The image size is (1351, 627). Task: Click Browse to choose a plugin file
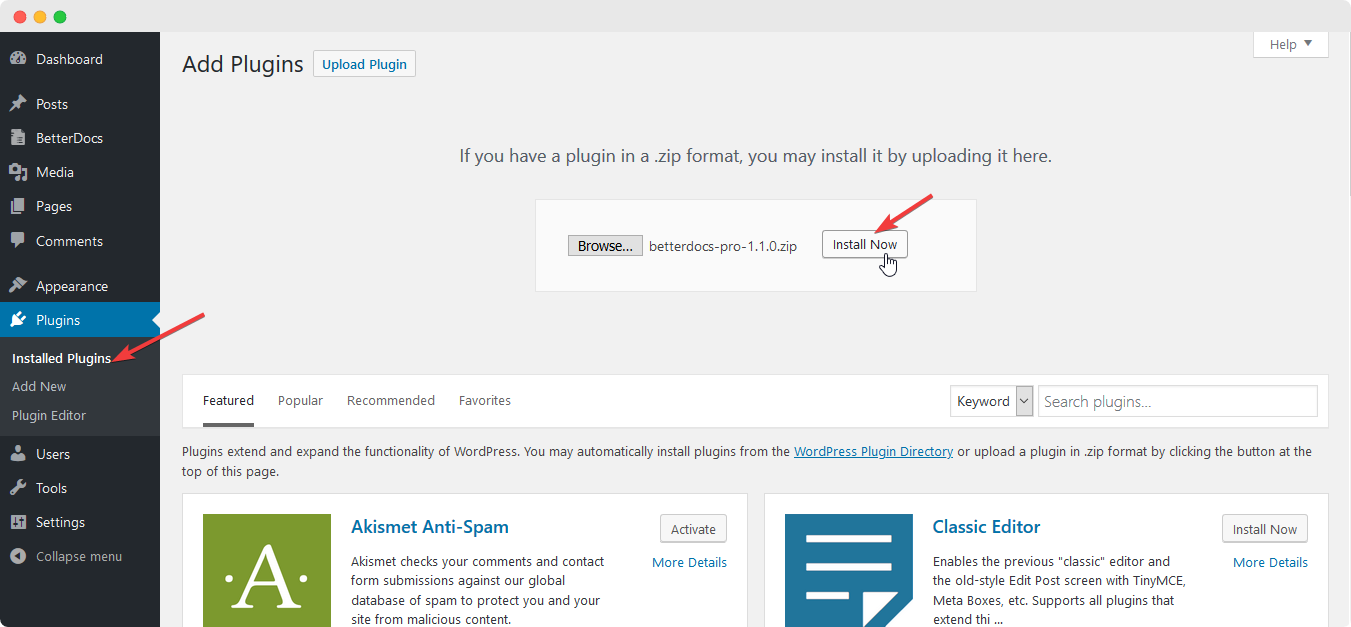(x=605, y=245)
